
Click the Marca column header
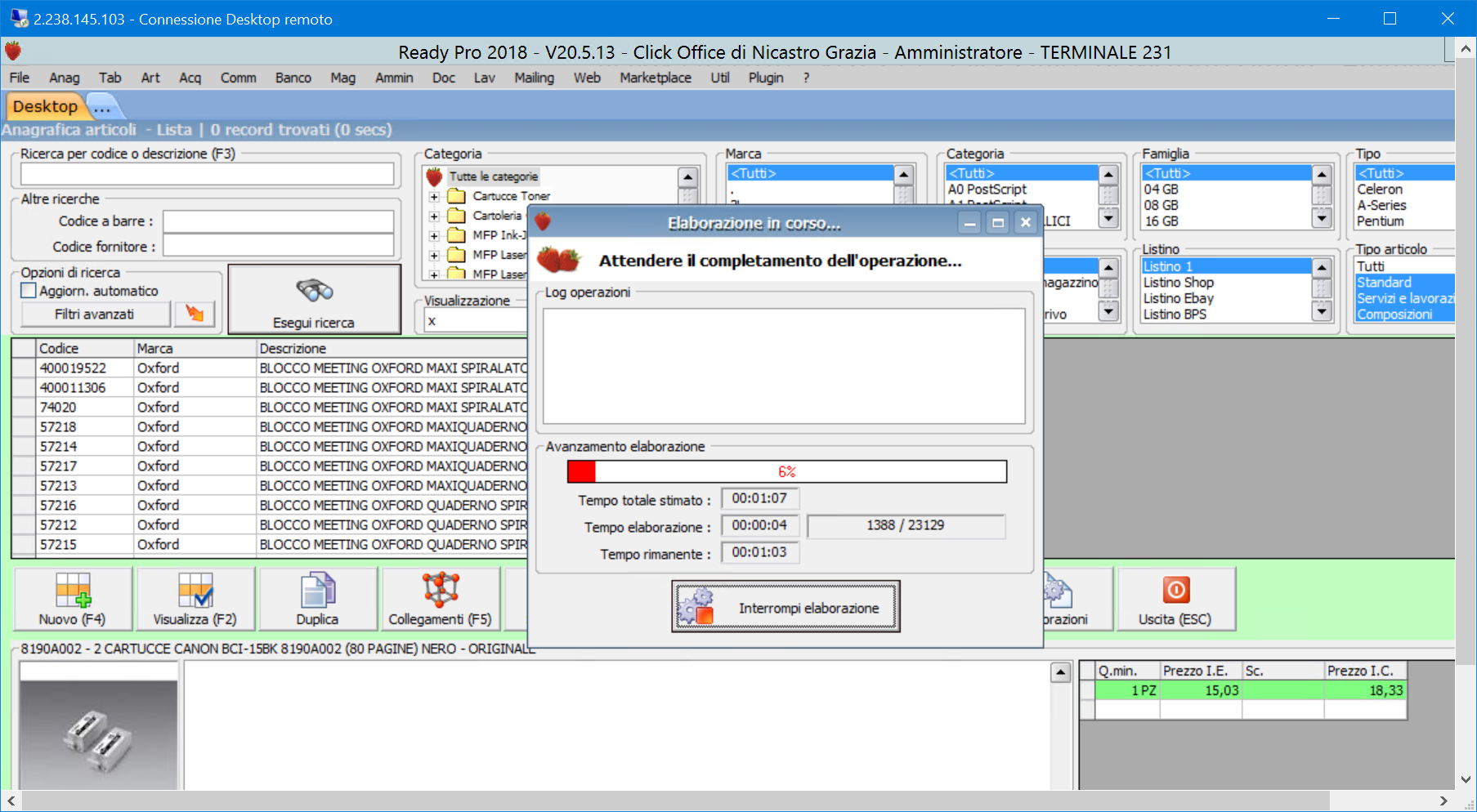point(195,349)
